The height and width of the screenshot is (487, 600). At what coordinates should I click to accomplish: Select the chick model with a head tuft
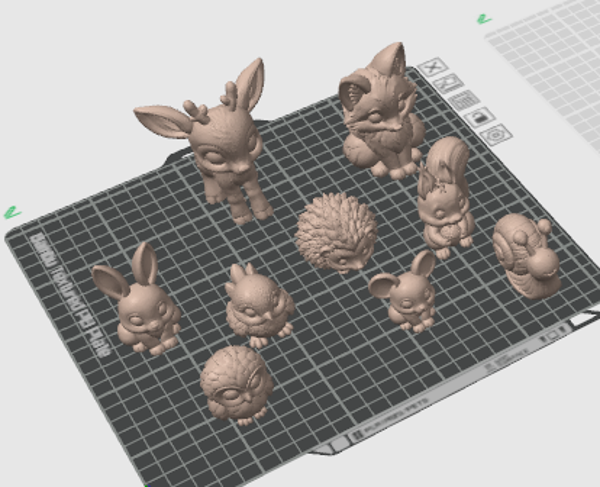(258, 305)
